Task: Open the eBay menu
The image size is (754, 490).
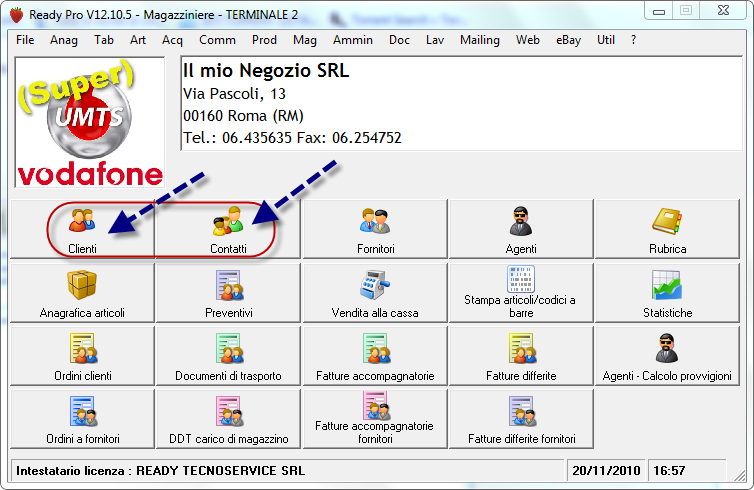Action: [568, 40]
